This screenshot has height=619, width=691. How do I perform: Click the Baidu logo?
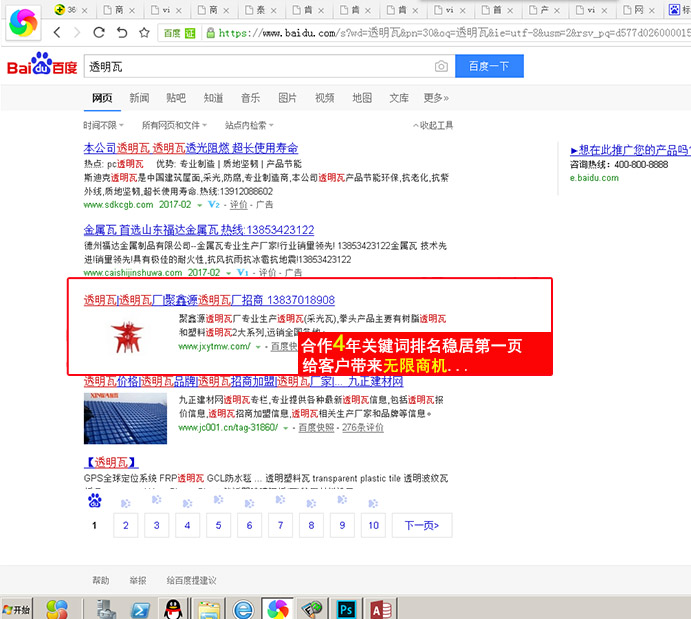[42, 64]
